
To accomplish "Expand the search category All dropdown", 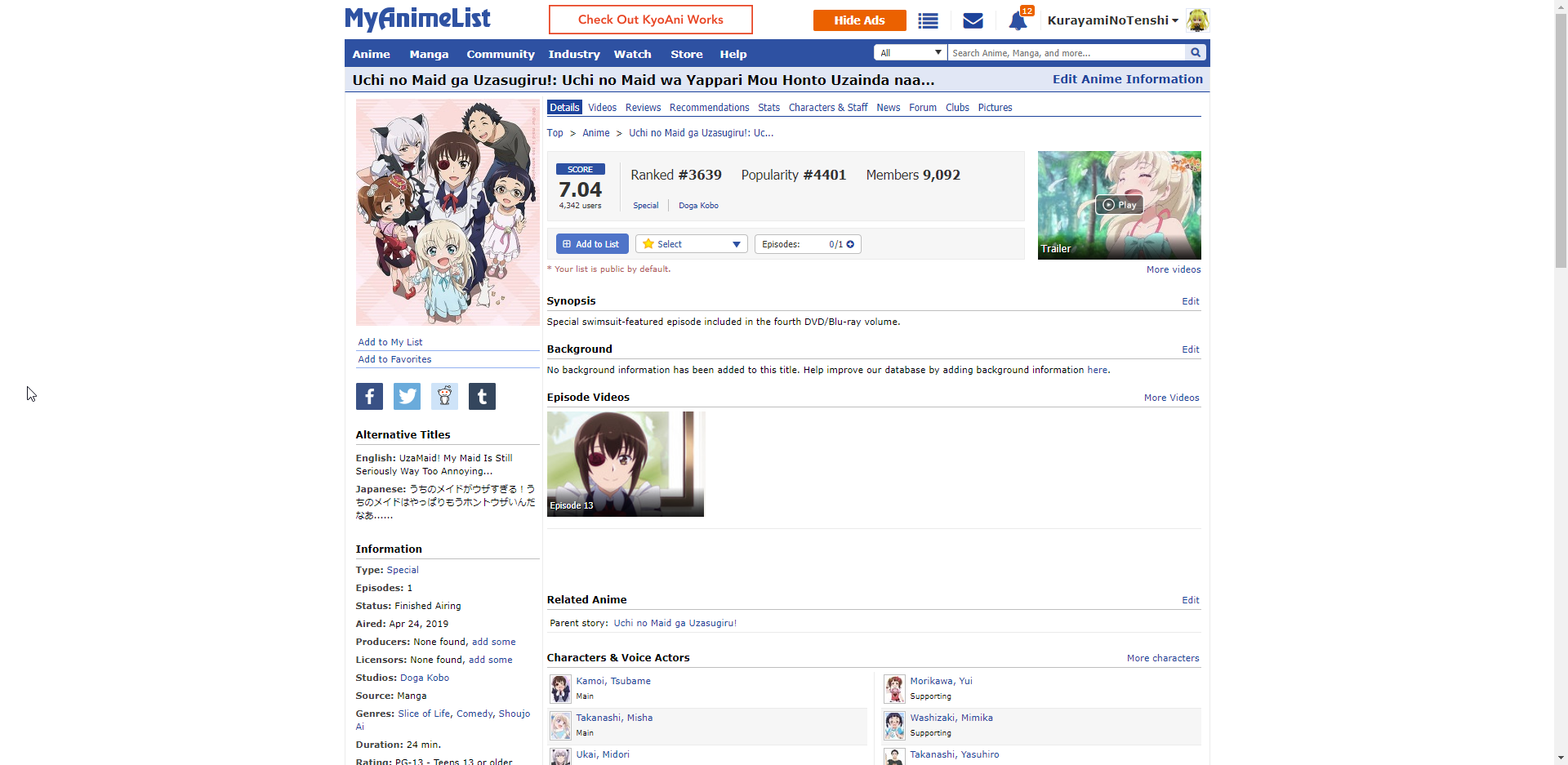I will [x=910, y=53].
